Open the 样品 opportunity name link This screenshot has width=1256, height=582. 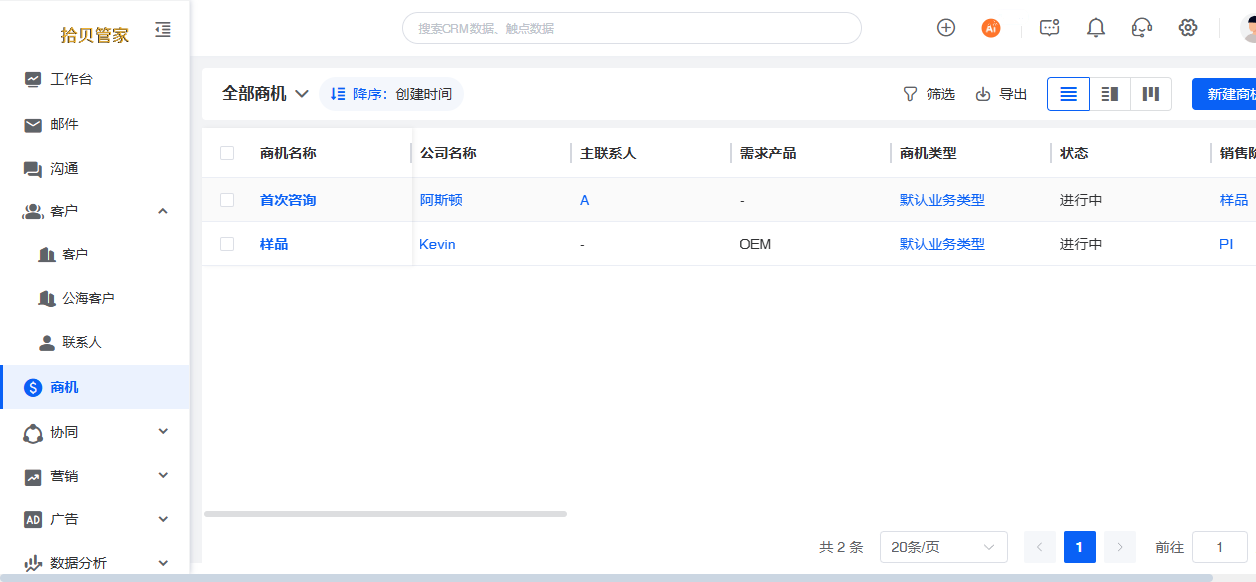click(274, 244)
